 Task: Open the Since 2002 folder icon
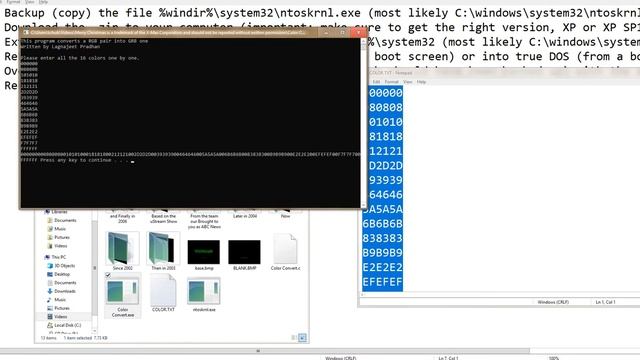pos(122,248)
